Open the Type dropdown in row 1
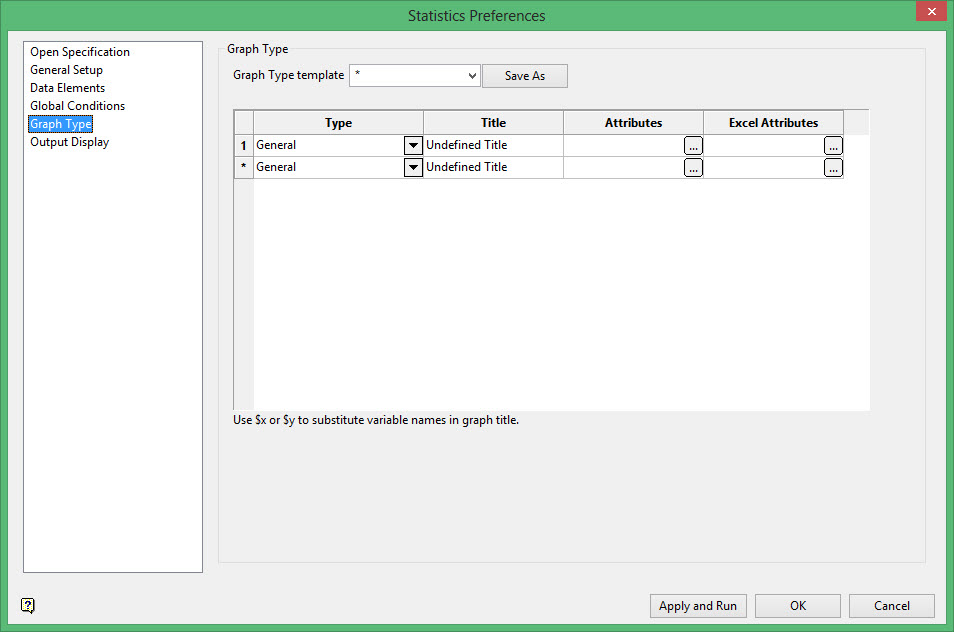 [413, 146]
